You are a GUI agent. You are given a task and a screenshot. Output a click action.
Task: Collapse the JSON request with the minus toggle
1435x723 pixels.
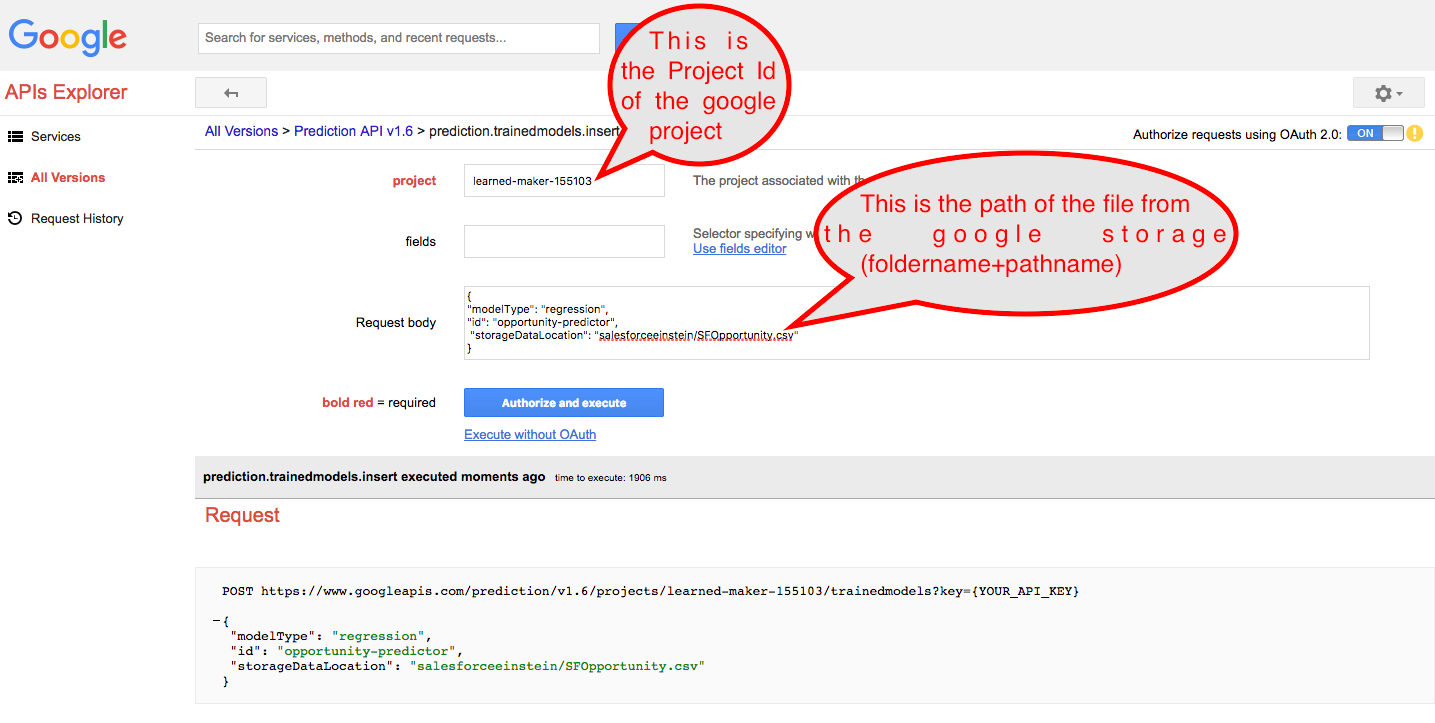[x=217, y=621]
